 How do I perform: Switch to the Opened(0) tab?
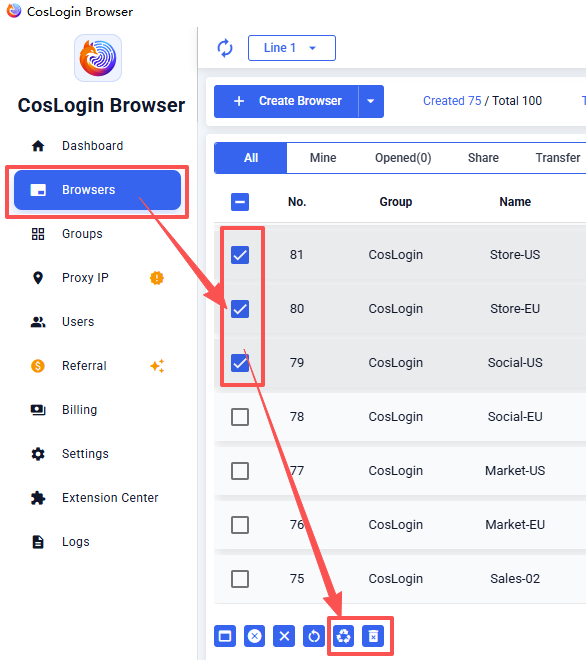[x=403, y=158]
